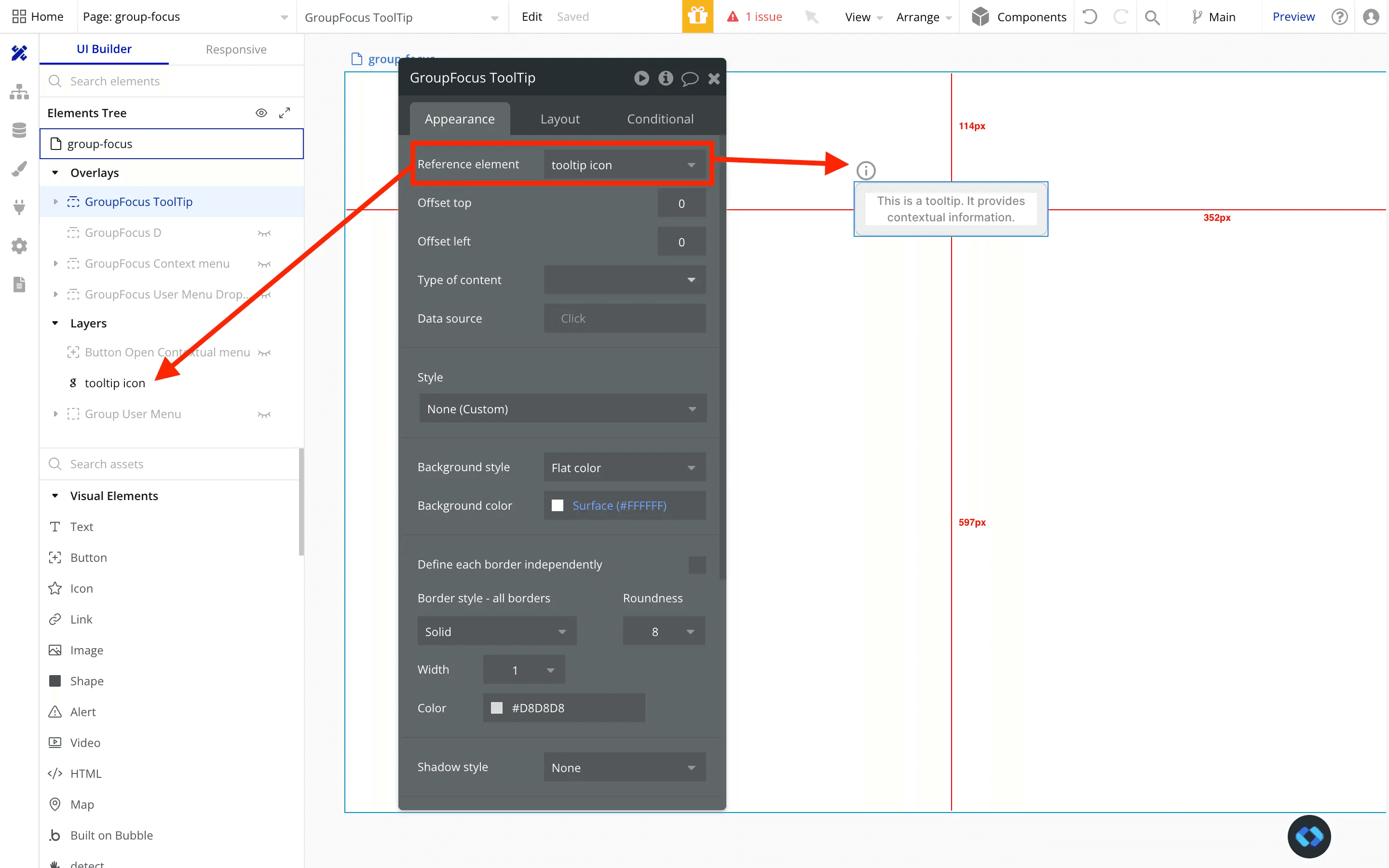Open the Settings gear panel
Viewport: 1389px width, 868px height.
19,246
